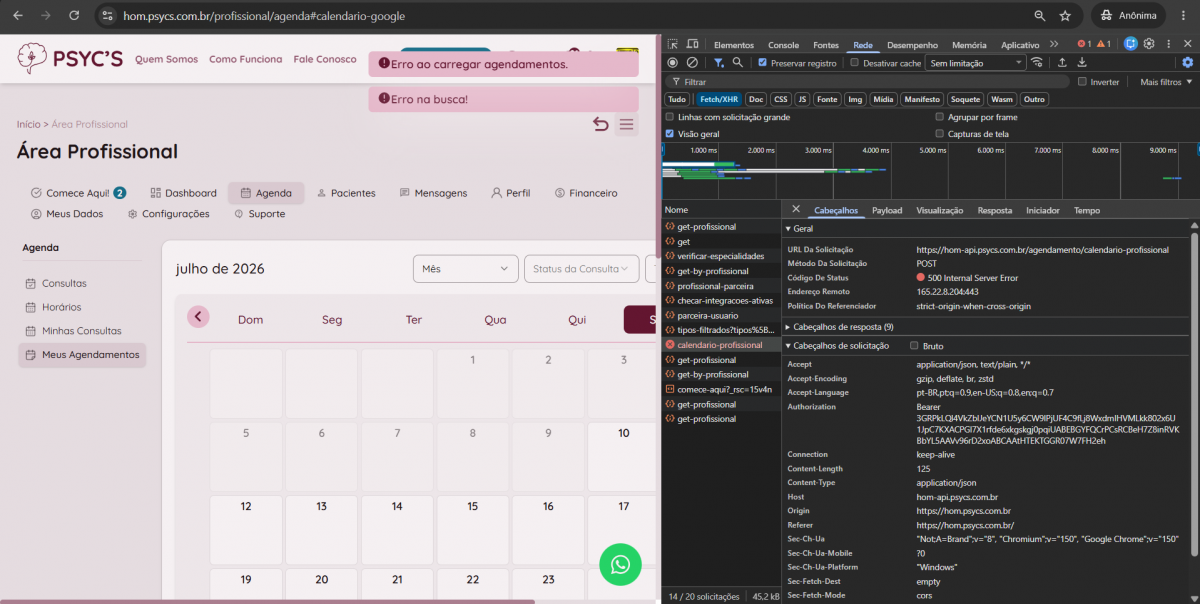
Task: Click the Início breadcrumb link
Action: point(28,124)
